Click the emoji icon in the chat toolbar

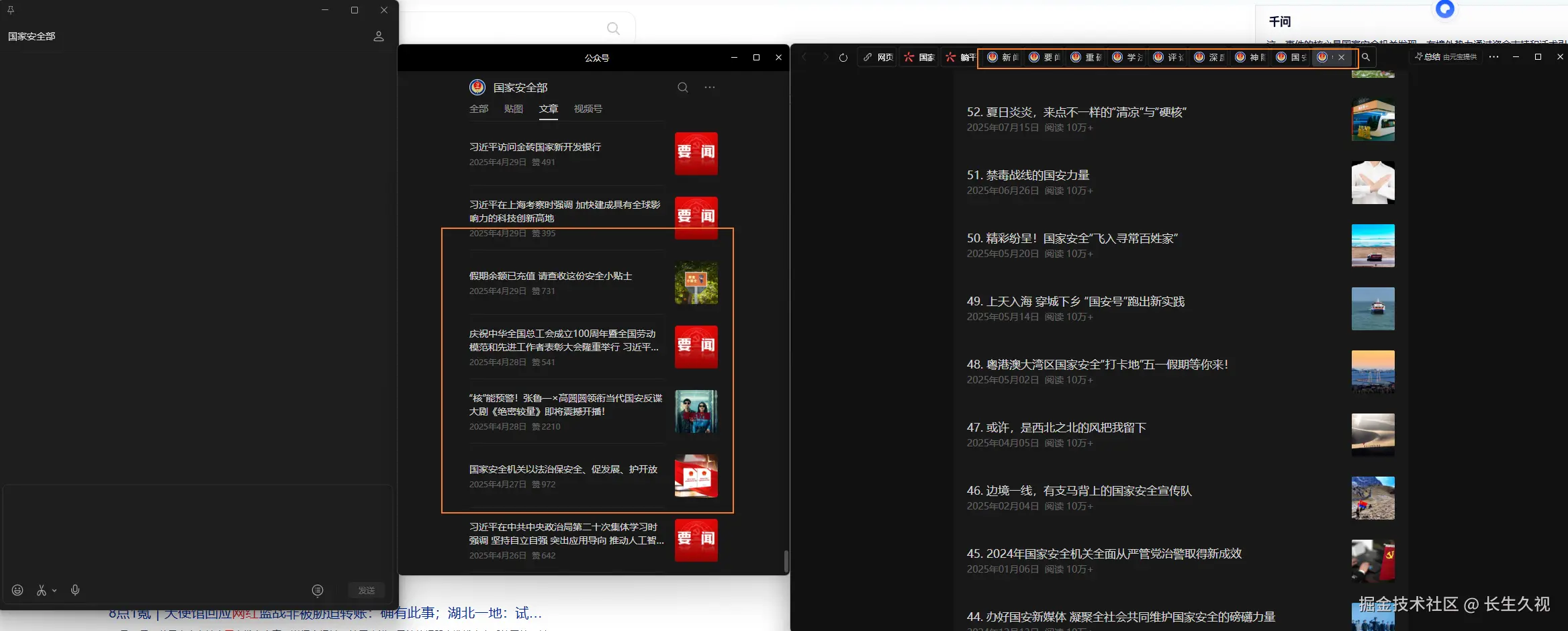coord(17,591)
